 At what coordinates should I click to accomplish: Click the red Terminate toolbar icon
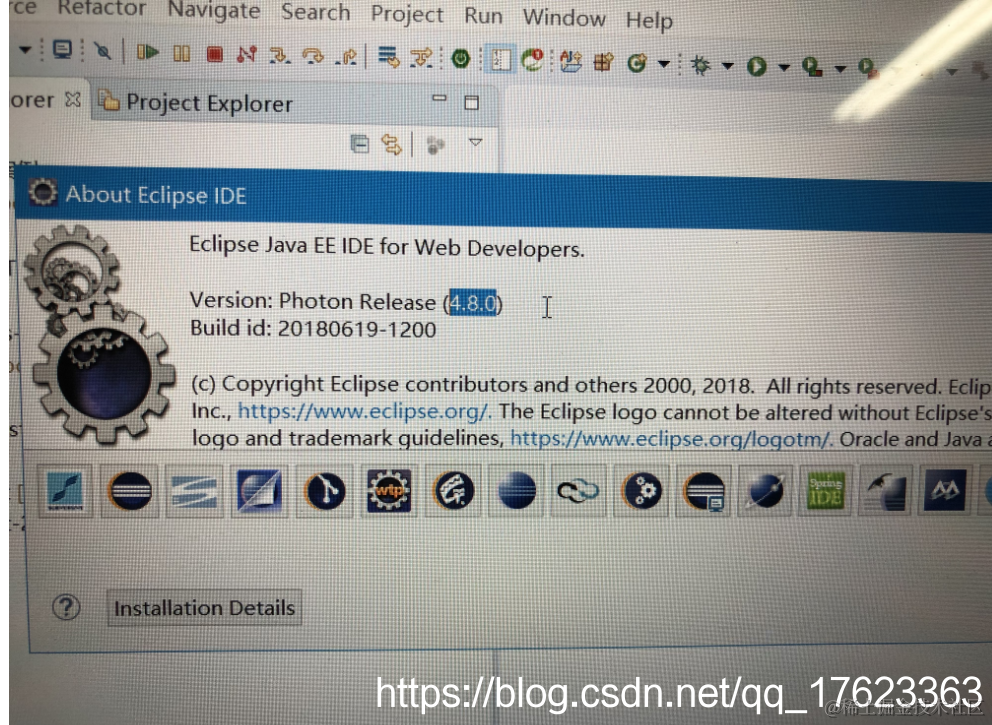pos(214,54)
